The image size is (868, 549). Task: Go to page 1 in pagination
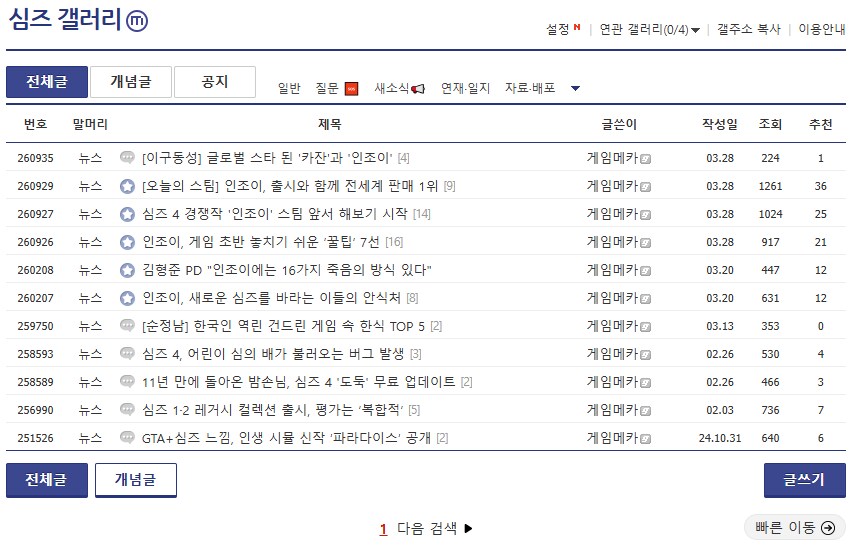[x=383, y=529]
